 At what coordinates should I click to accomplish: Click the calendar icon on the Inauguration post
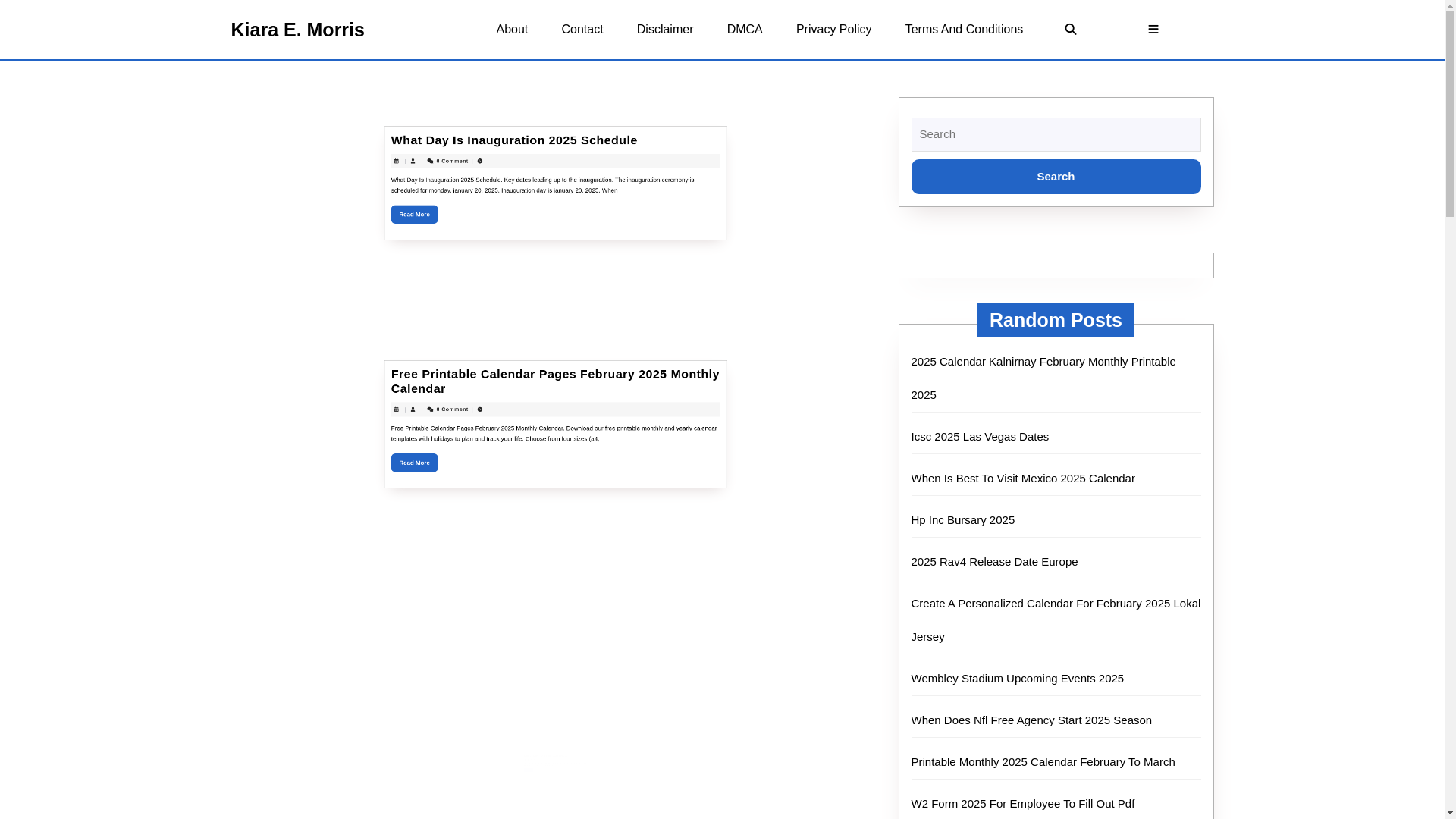(396, 161)
